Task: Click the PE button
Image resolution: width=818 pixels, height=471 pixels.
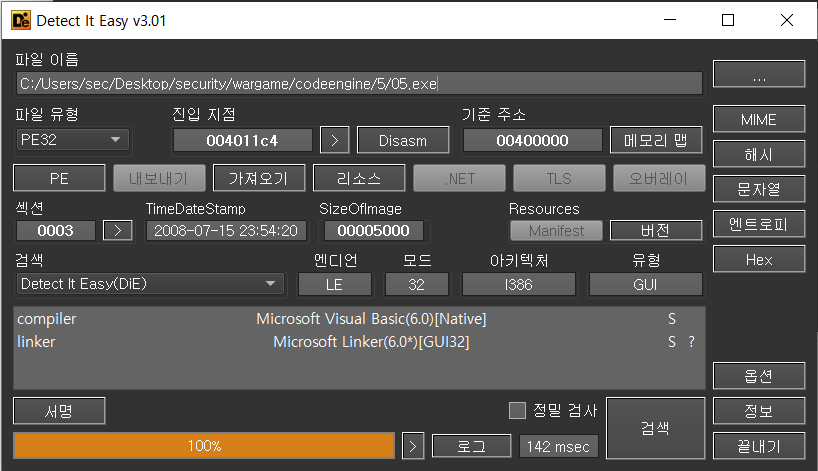Action: tap(59, 178)
